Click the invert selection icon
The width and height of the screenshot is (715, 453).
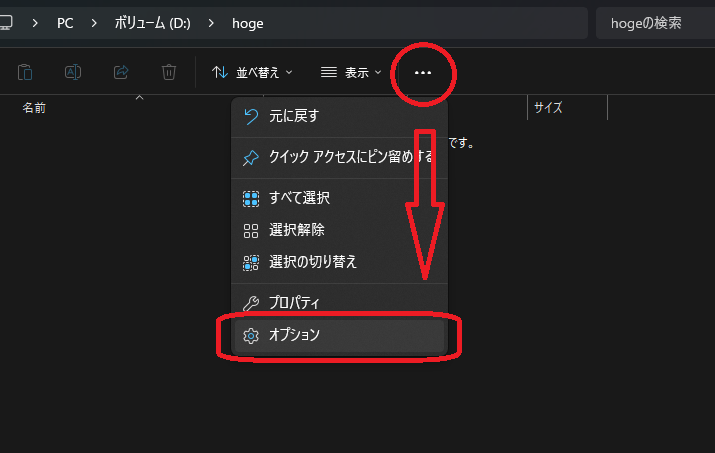pyautogui.click(x=251, y=263)
